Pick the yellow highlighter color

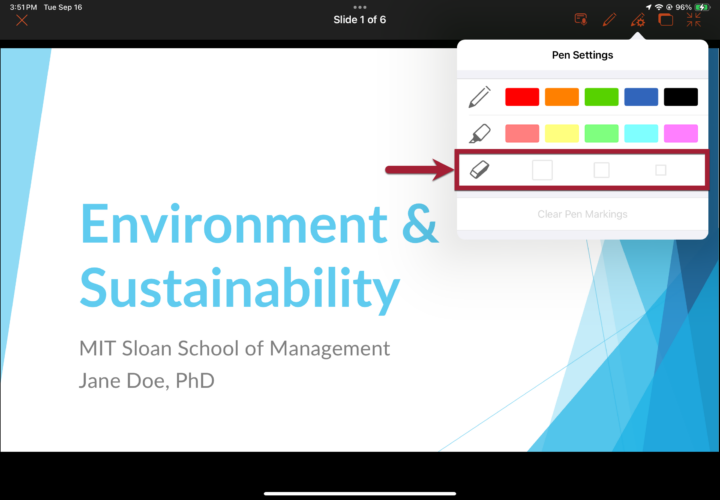point(562,133)
